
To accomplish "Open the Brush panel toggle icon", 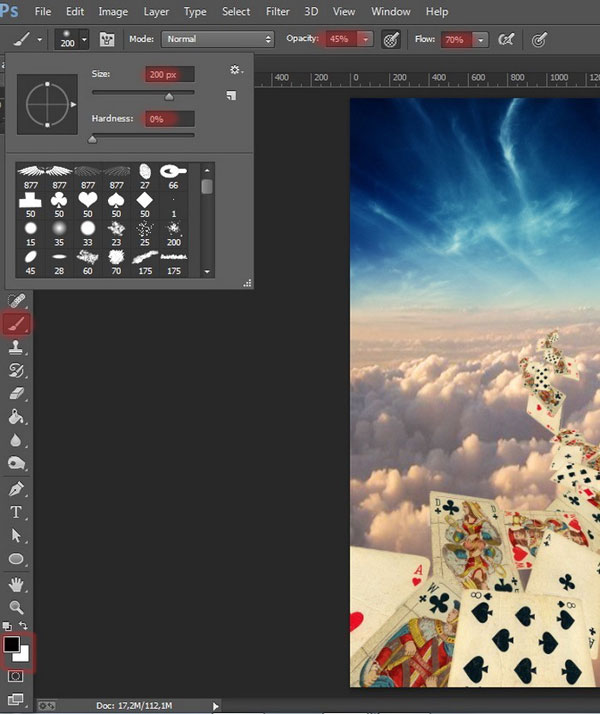I will (x=107, y=39).
